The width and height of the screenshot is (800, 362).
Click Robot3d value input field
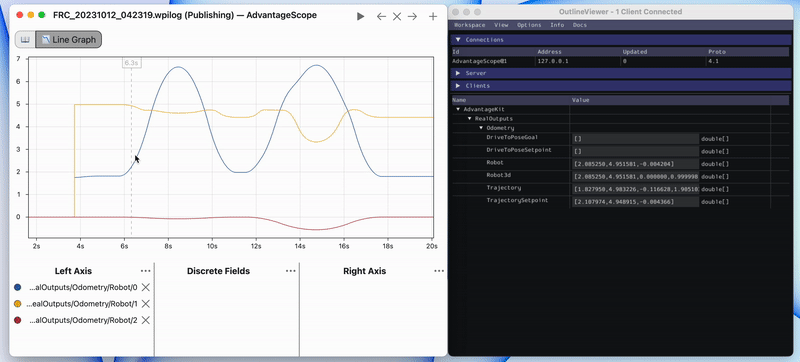tap(635, 177)
